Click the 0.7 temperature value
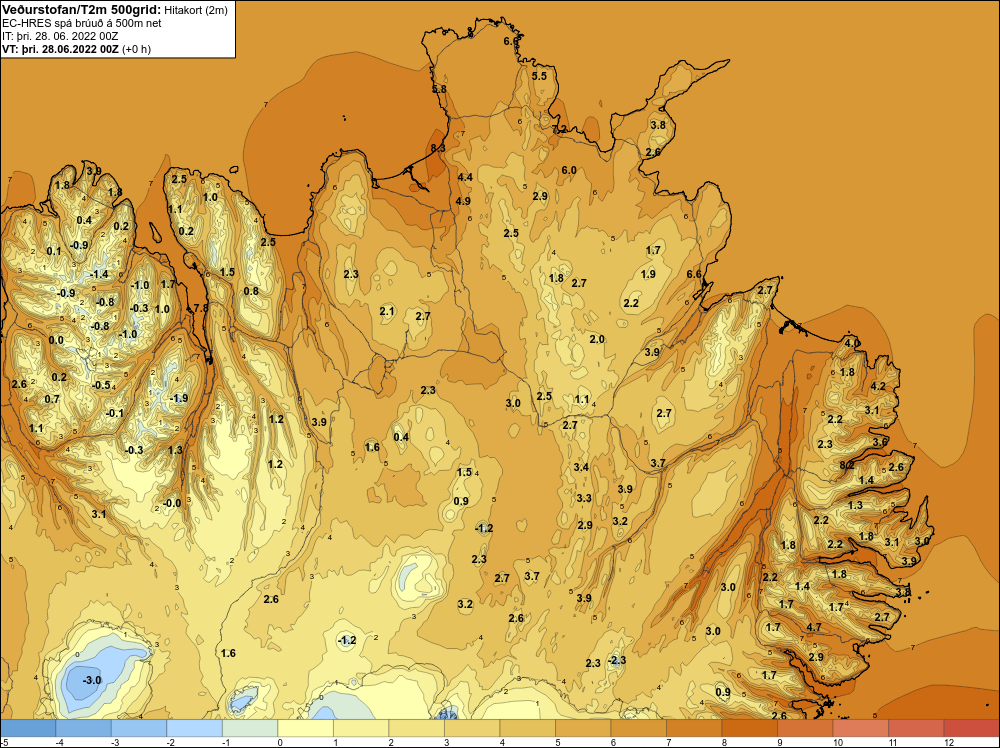 click(x=52, y=399)
